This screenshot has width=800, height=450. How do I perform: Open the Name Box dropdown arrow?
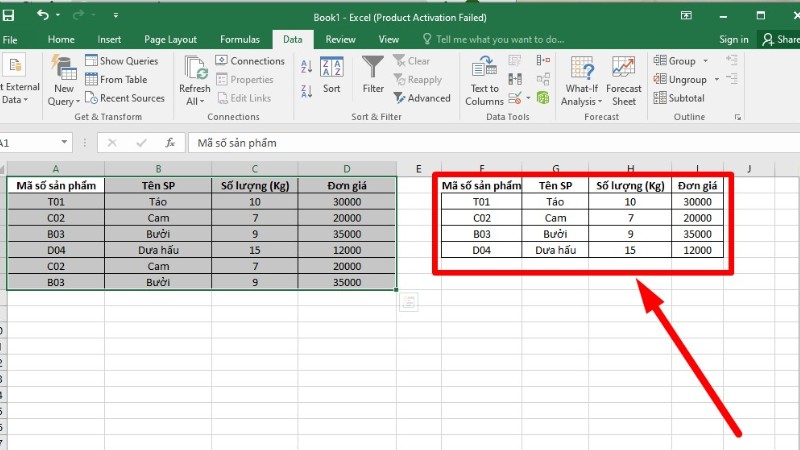[x=65, y=143]
